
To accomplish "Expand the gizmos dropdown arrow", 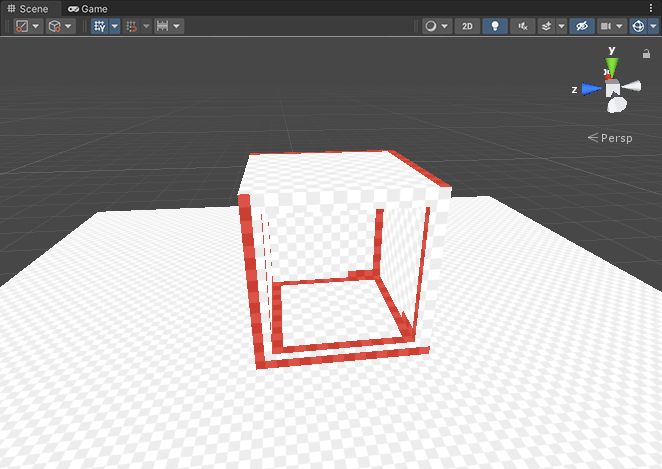I will pos(652,26).
